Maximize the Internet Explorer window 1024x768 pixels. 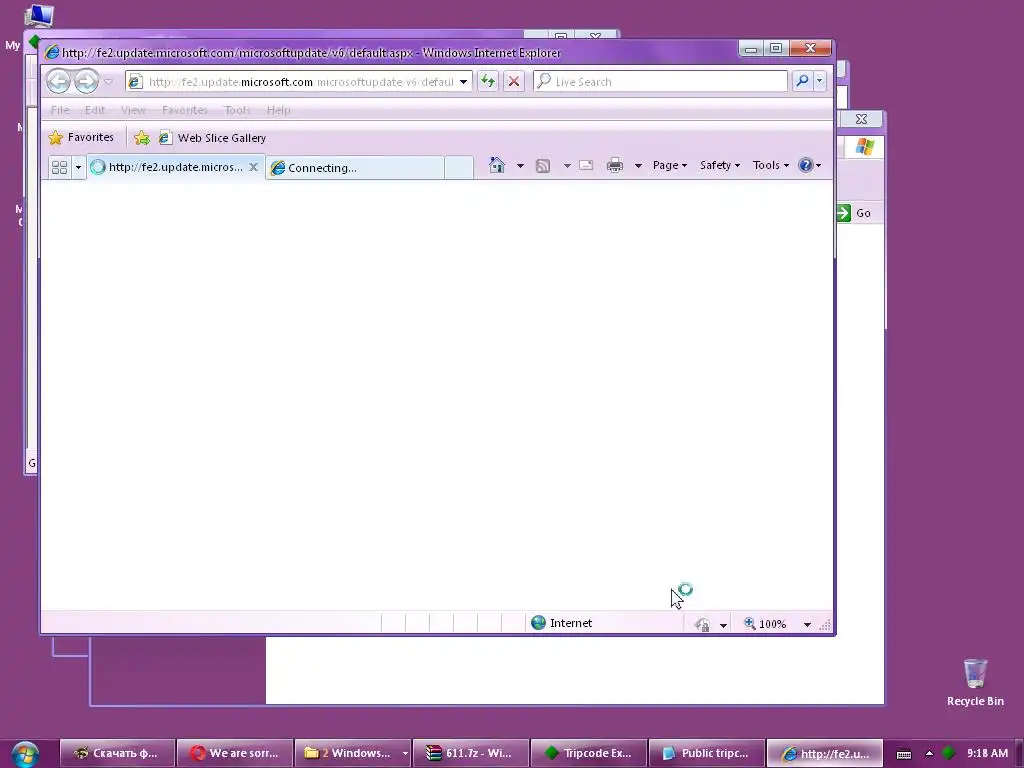776,48
